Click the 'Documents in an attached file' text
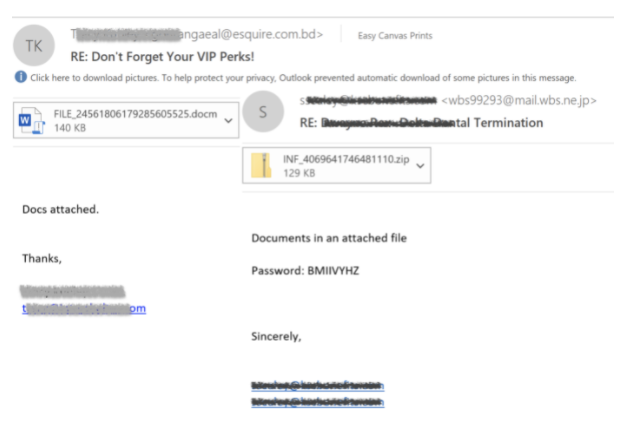633x440 pixels. tap(329, 238)
